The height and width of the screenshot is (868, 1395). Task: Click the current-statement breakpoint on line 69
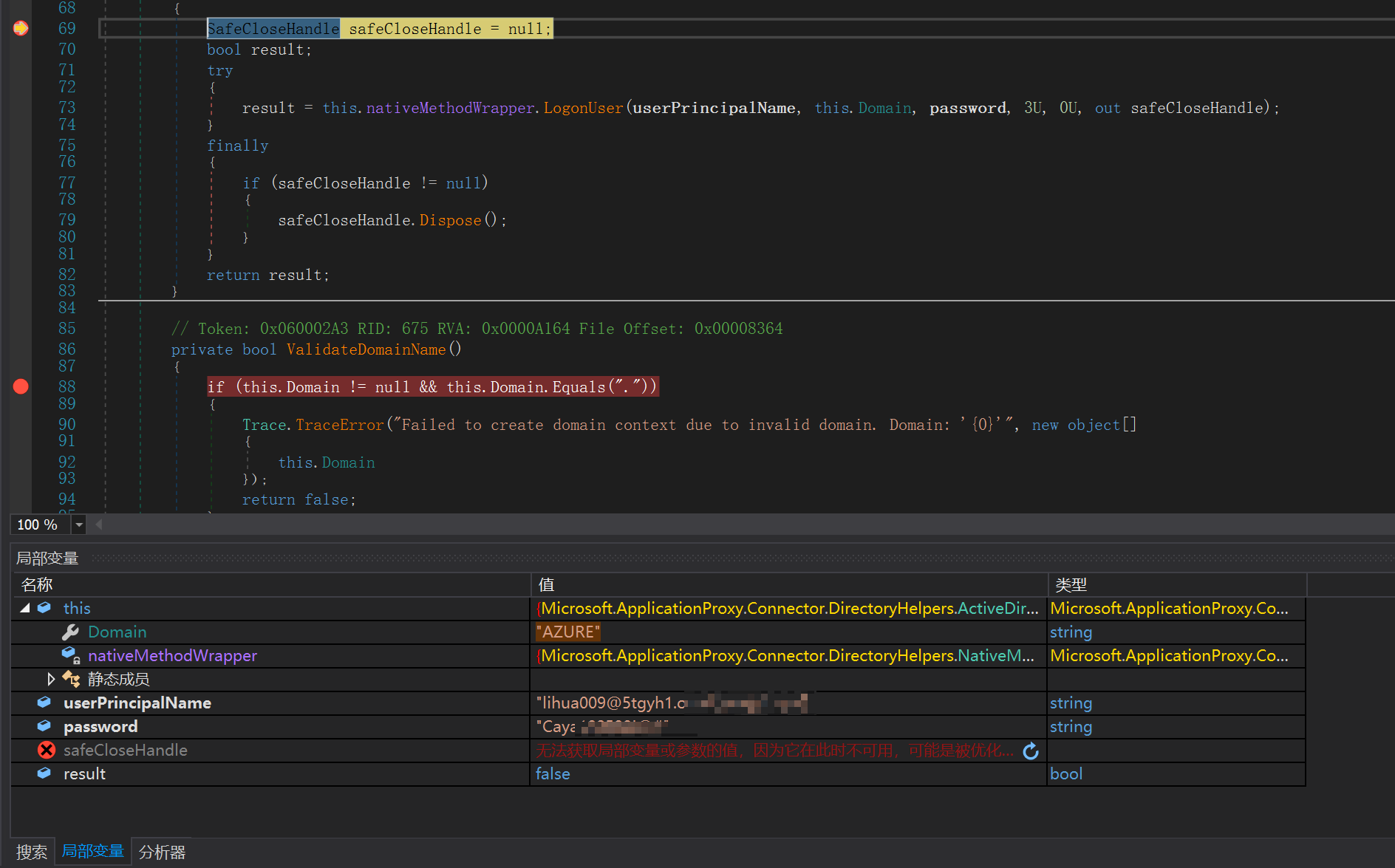[x=21, y=28]
